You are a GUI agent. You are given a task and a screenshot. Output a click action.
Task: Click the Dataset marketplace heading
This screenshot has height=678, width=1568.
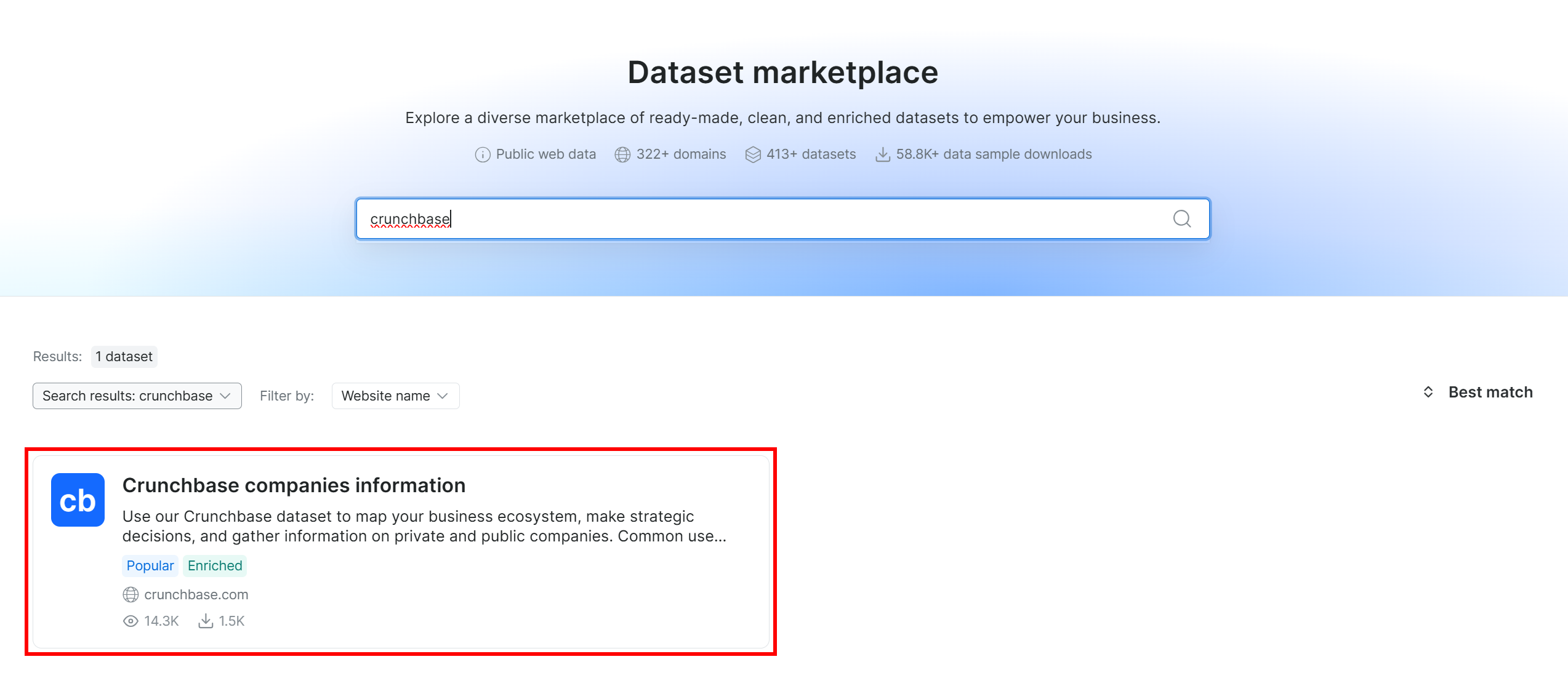point(782,72)
